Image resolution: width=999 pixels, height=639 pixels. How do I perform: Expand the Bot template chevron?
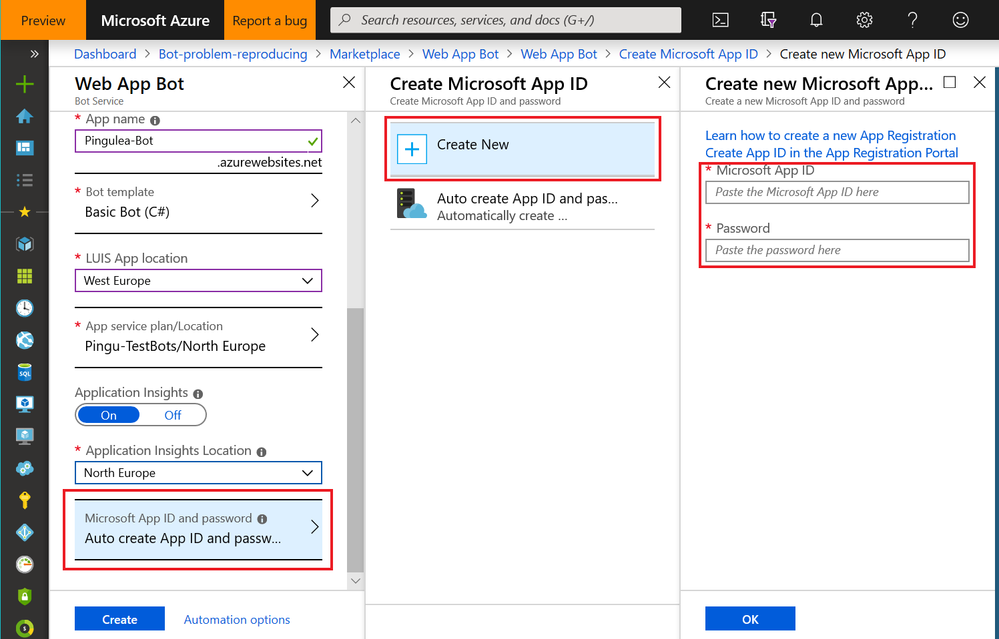tap(315, 201)
